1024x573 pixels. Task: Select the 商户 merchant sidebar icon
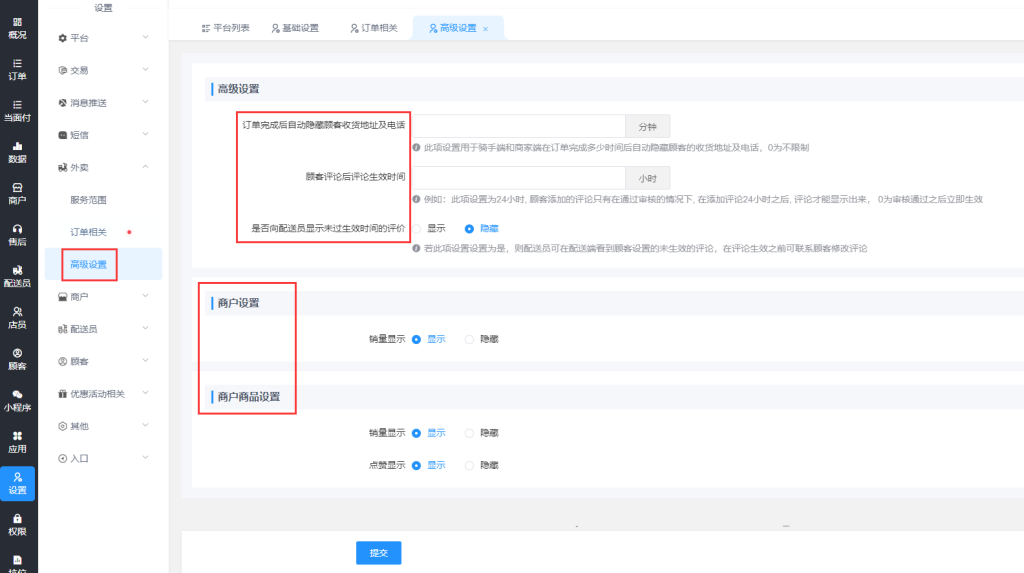[x=17, y=193]
